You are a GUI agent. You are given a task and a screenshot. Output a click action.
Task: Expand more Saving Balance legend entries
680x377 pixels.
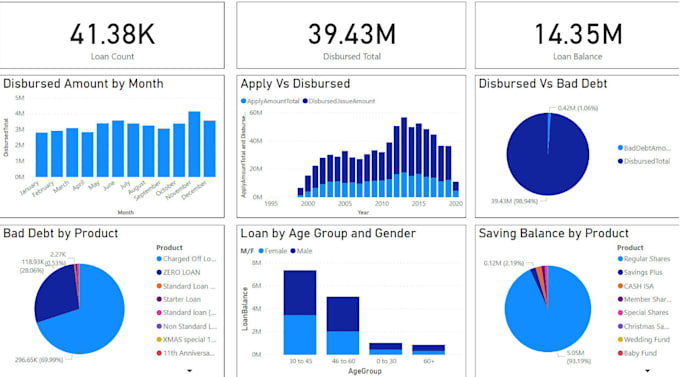[x=647, y=371]
